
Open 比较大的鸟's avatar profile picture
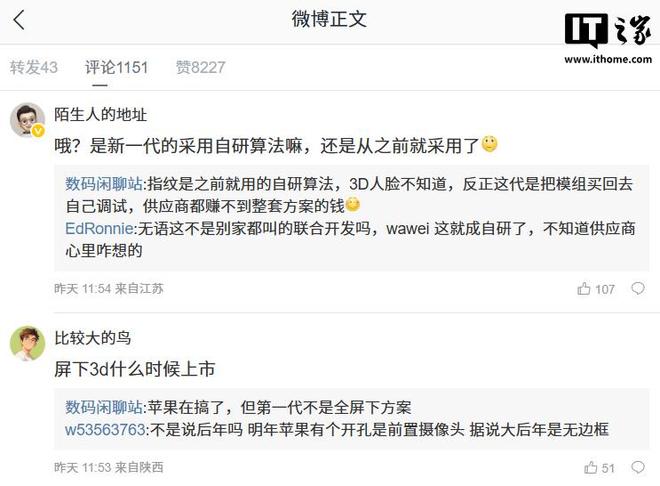pos(28,343)
